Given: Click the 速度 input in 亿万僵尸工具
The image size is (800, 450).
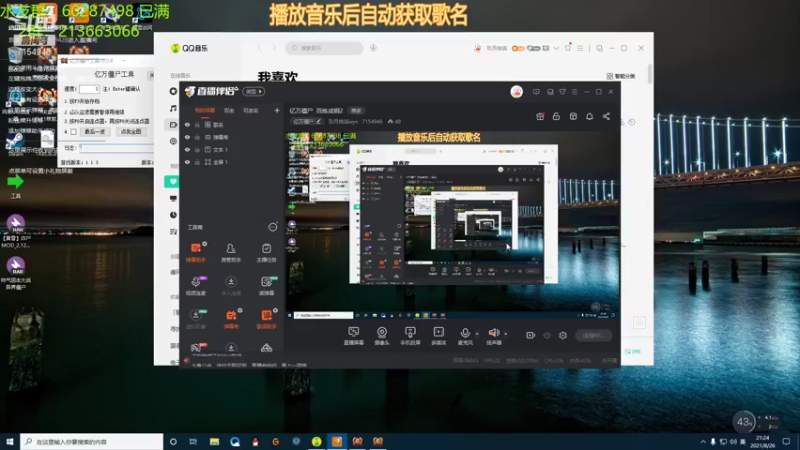Looking at the screenshot, I should pyautogui.click(x=89, y=89).
